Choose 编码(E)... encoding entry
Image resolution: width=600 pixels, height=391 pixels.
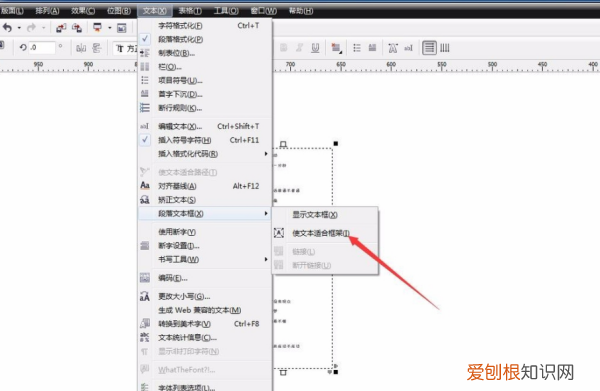[x=205, y=278]
